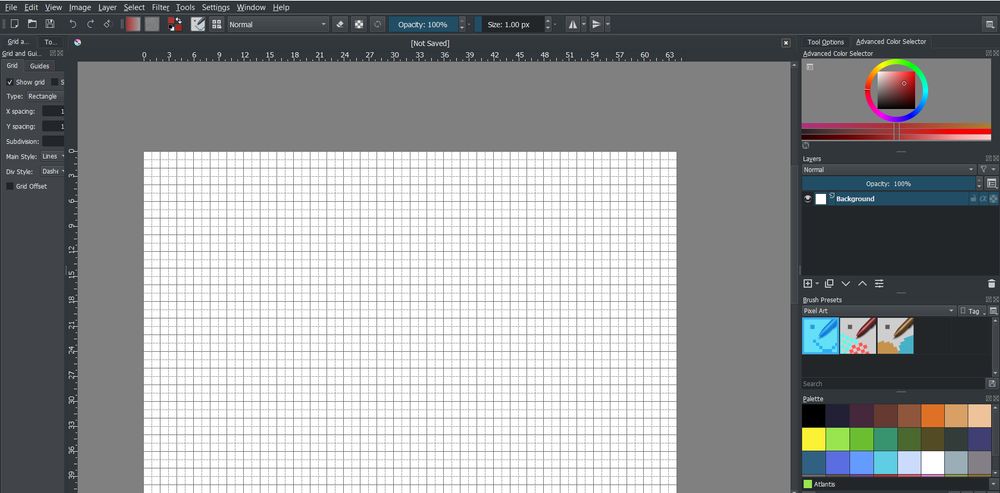Click the Tag button in Brush Presets
1000x493 pixels.
tap(971, 311)
